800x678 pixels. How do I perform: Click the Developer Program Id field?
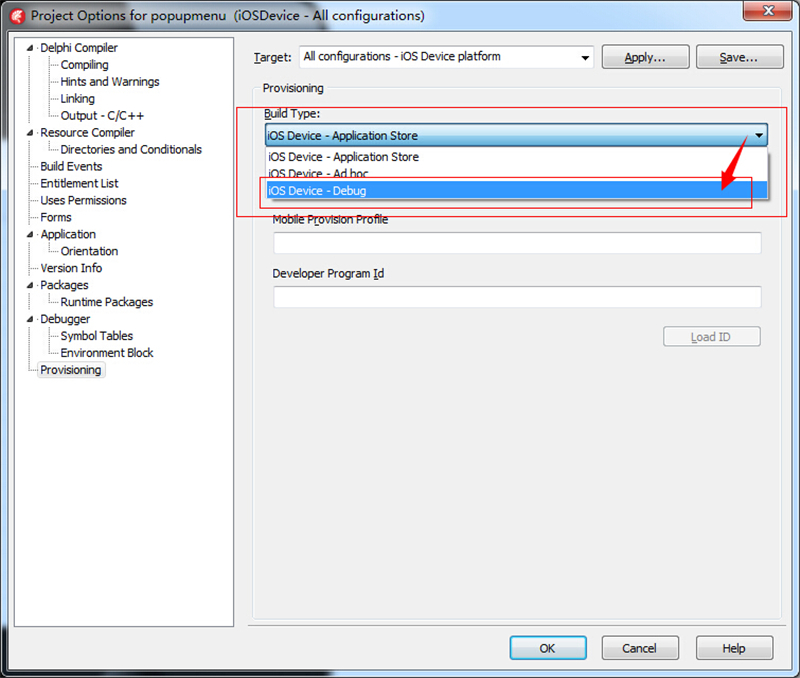(517, 297)
